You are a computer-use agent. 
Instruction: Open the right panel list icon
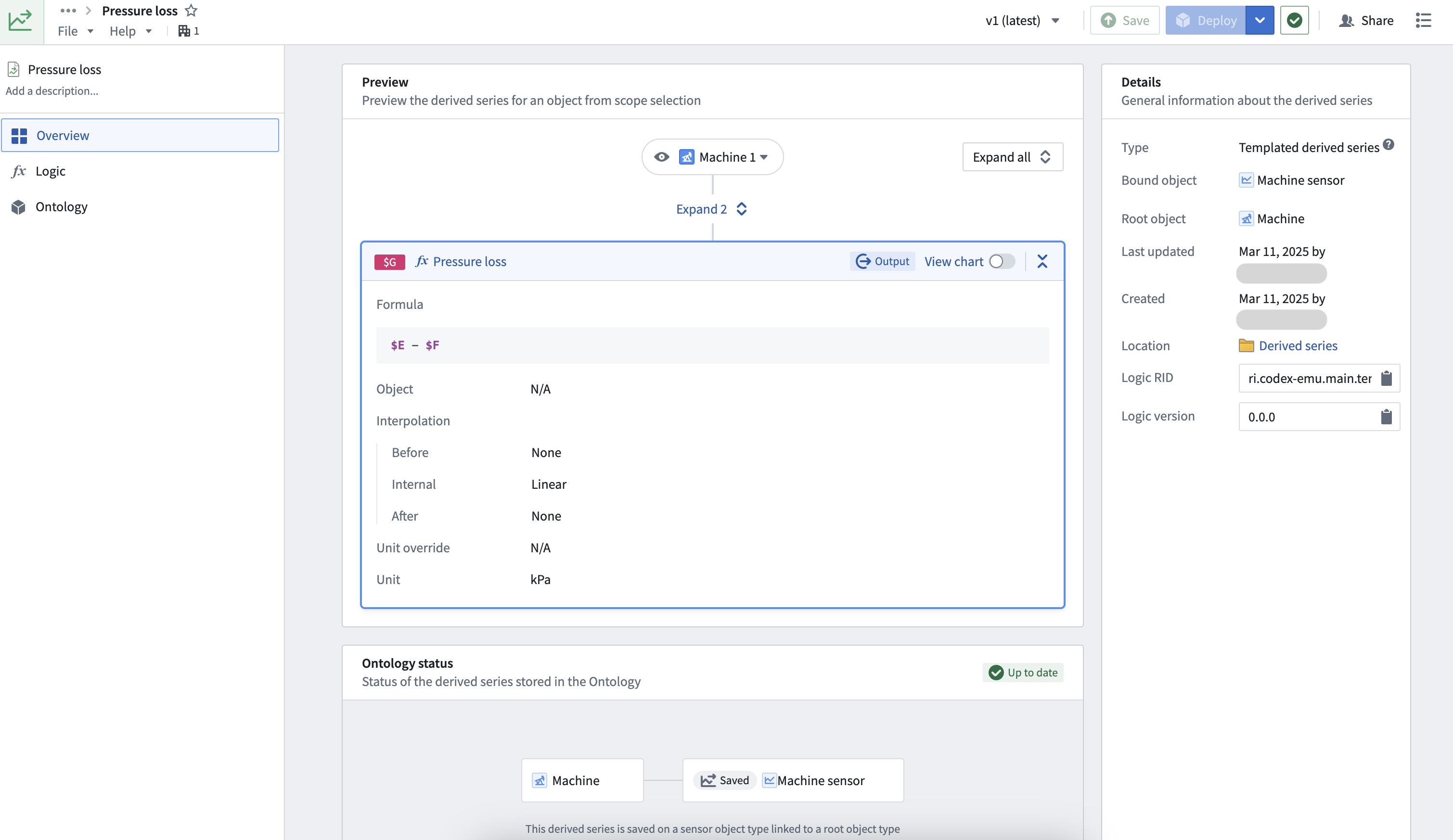pyautogui.click(x=1423, y=20)
